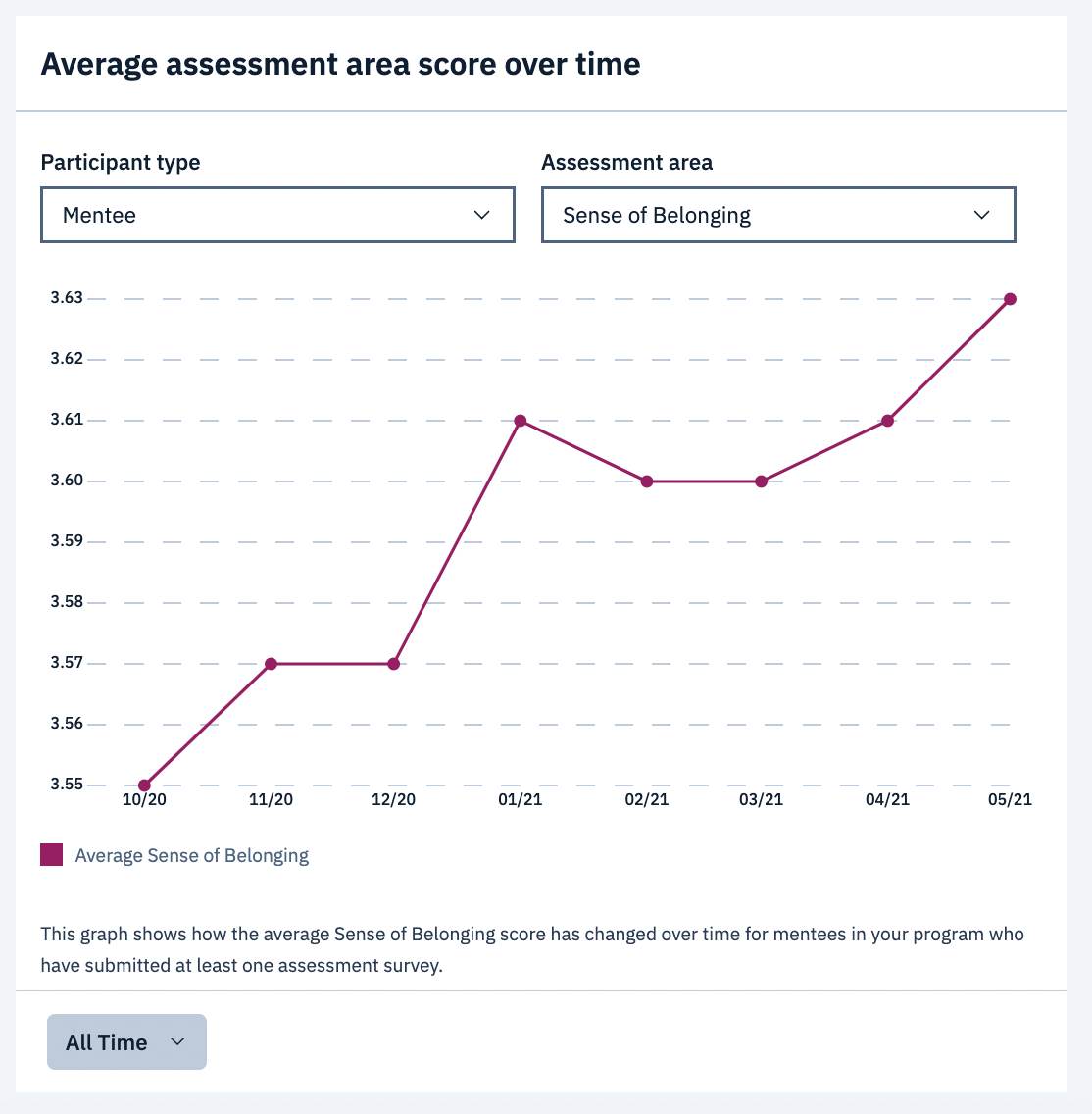Open the Assessment area dropdown

coord(777,215)
